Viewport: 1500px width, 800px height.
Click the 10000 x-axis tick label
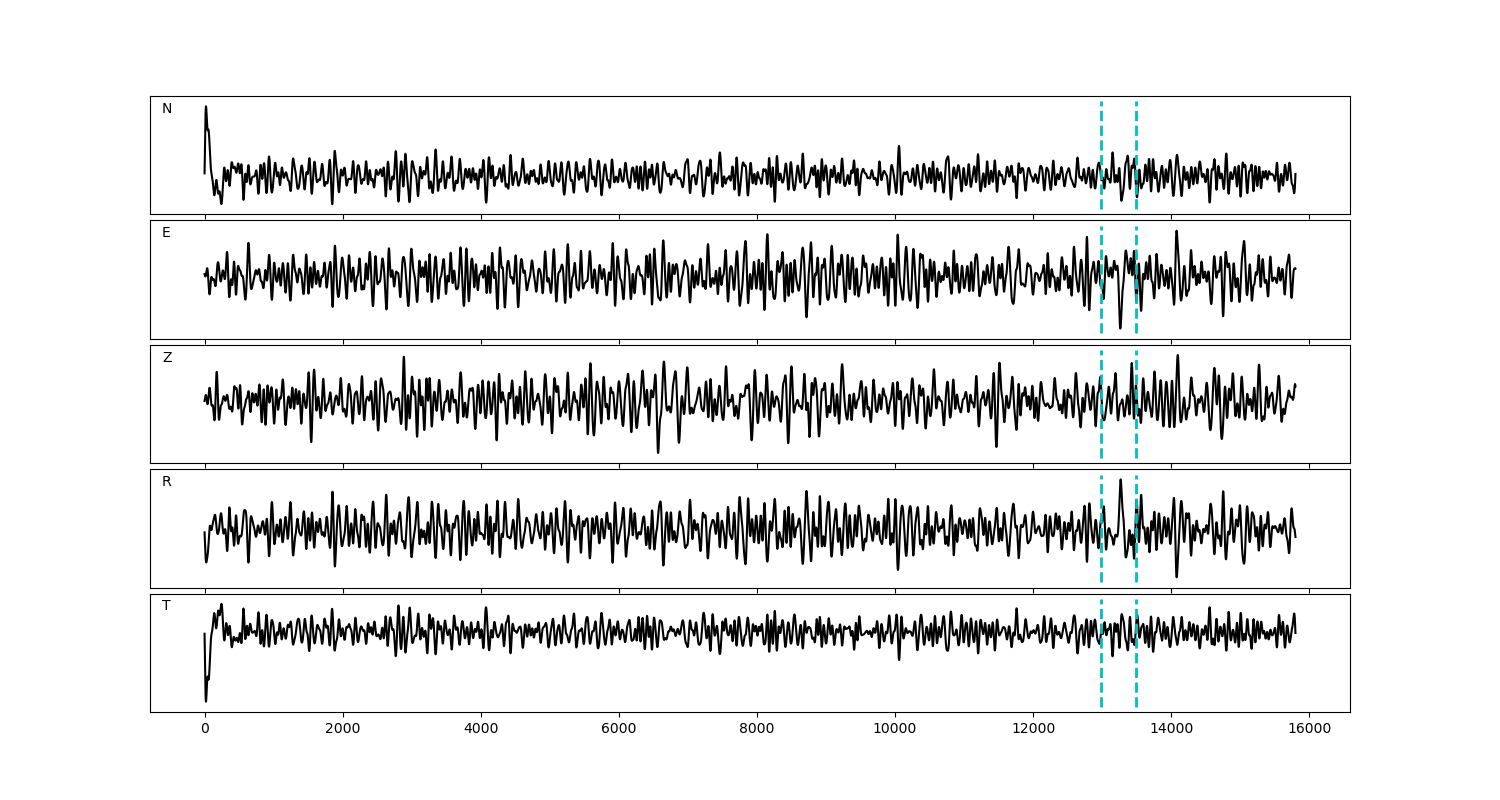[x=895, y=730]
